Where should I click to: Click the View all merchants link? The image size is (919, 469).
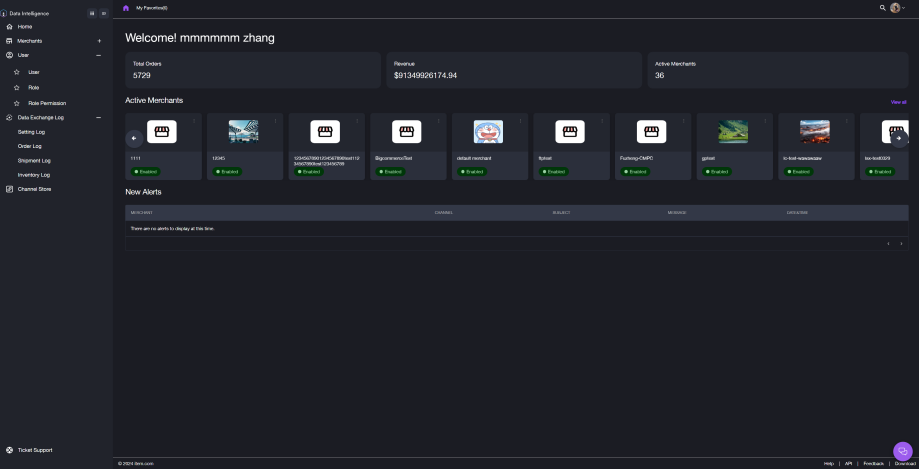pyautogui.click(x=898, y=102)
